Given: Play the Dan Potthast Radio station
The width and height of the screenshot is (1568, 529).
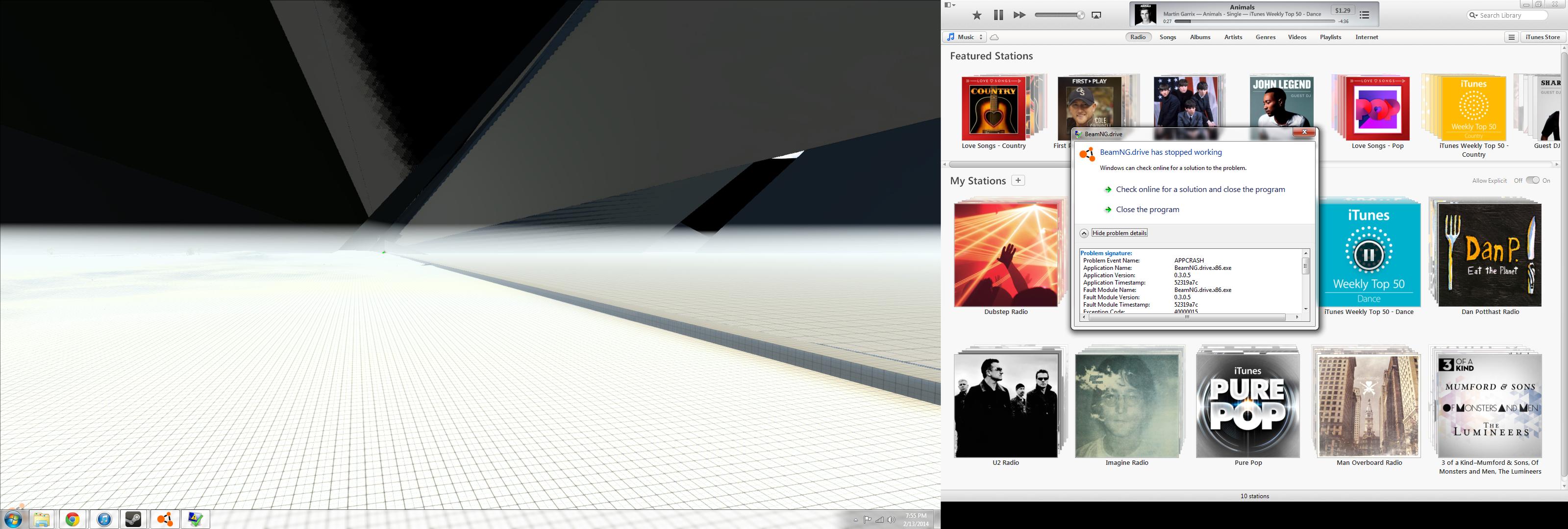Looking at the screenshot, I should [x=1490, y=255].
